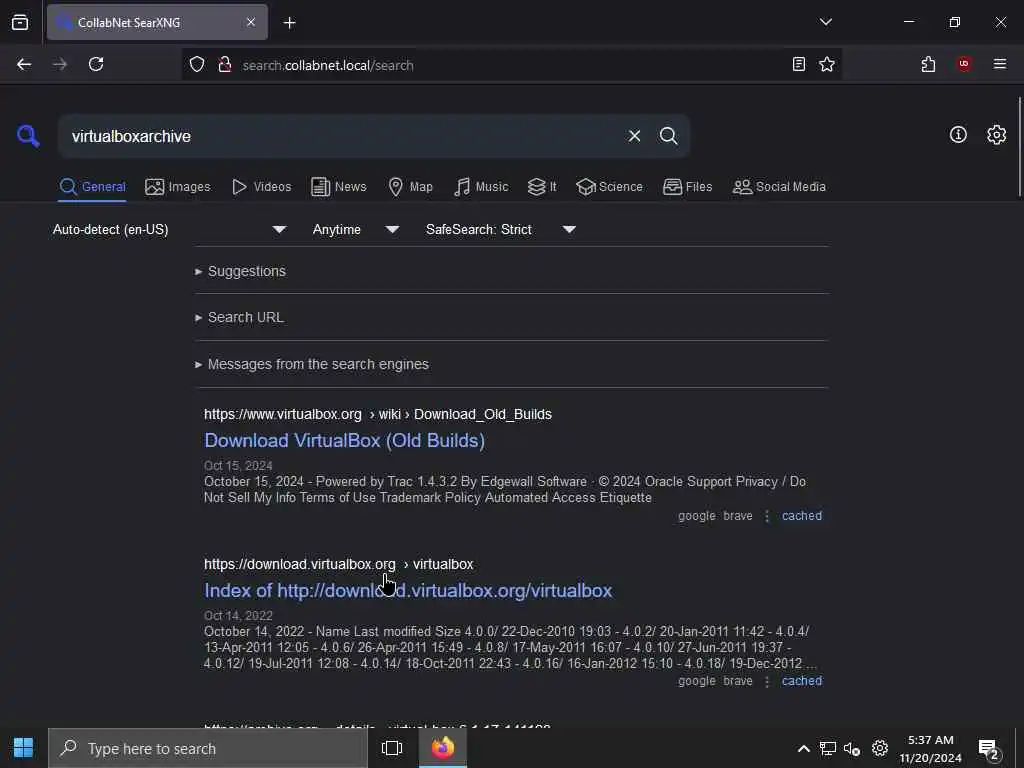Open the About info icon
Image resolution: width=1024 pixels, height=768 pixels.
click(x=958, y=135)
